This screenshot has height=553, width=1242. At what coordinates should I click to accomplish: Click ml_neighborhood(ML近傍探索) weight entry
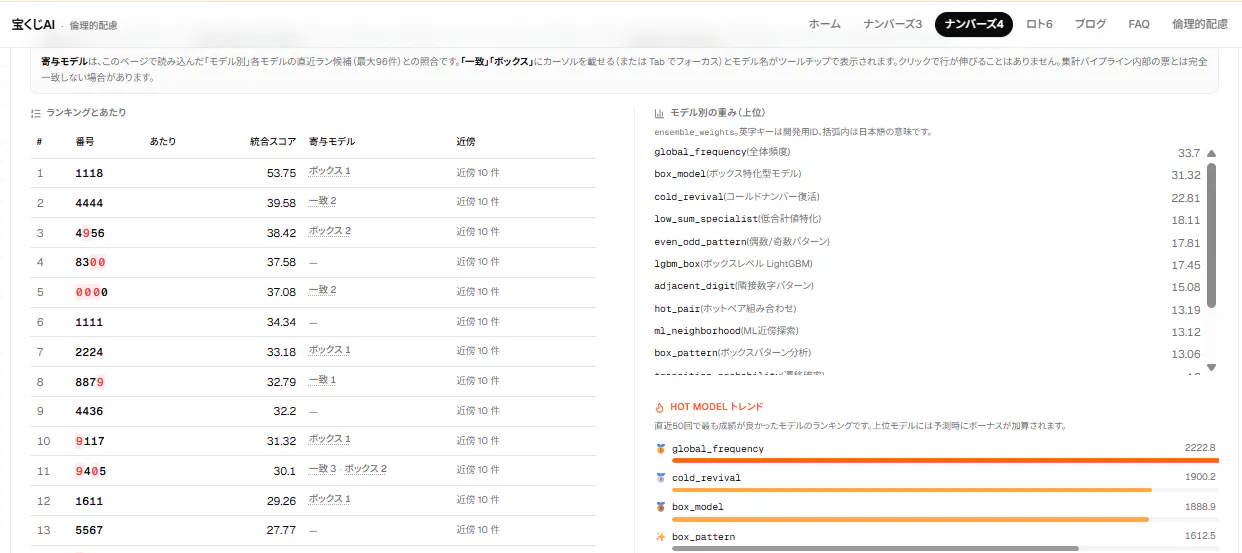click(726, 331)
